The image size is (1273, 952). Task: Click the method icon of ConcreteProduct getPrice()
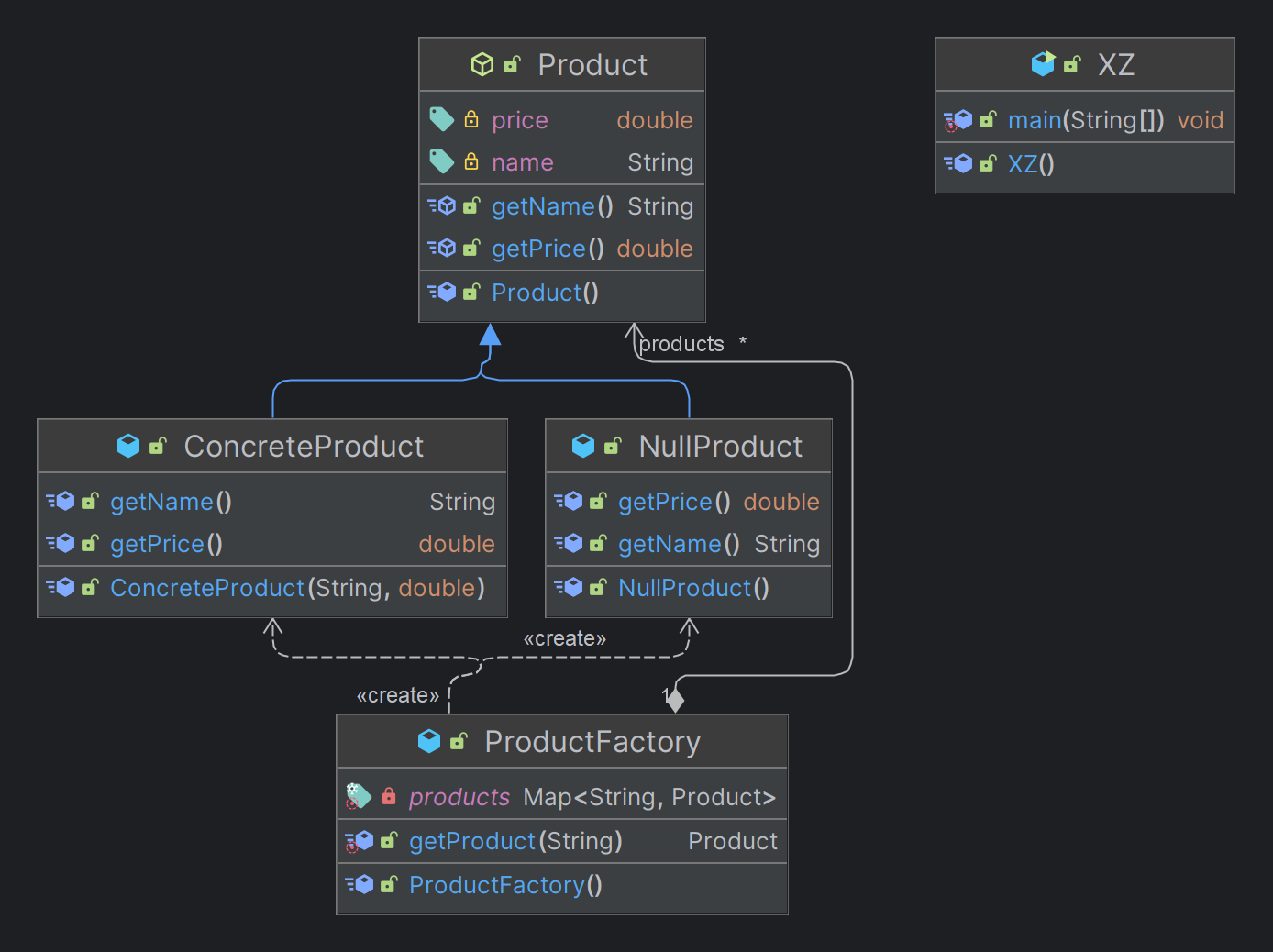click(61, 543)
